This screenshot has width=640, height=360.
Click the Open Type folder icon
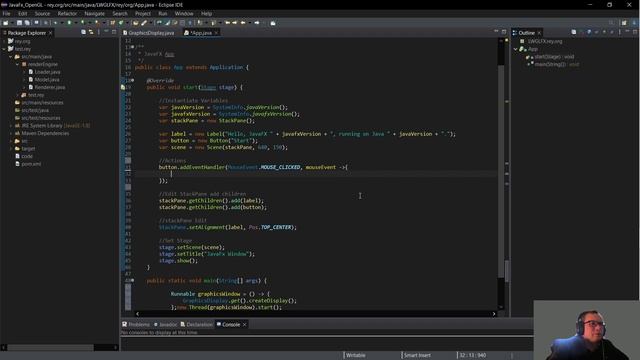(136, 23)
